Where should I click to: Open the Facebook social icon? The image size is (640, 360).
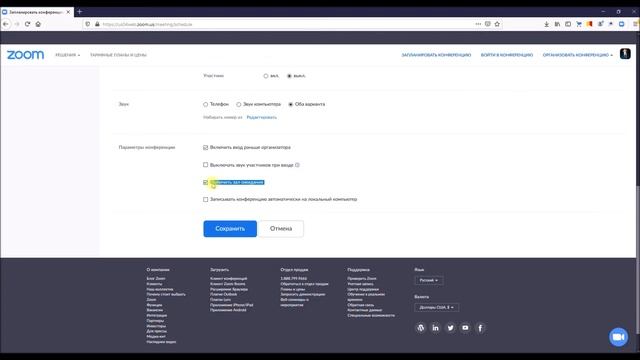pyautogui.click(x=480, y=328)
